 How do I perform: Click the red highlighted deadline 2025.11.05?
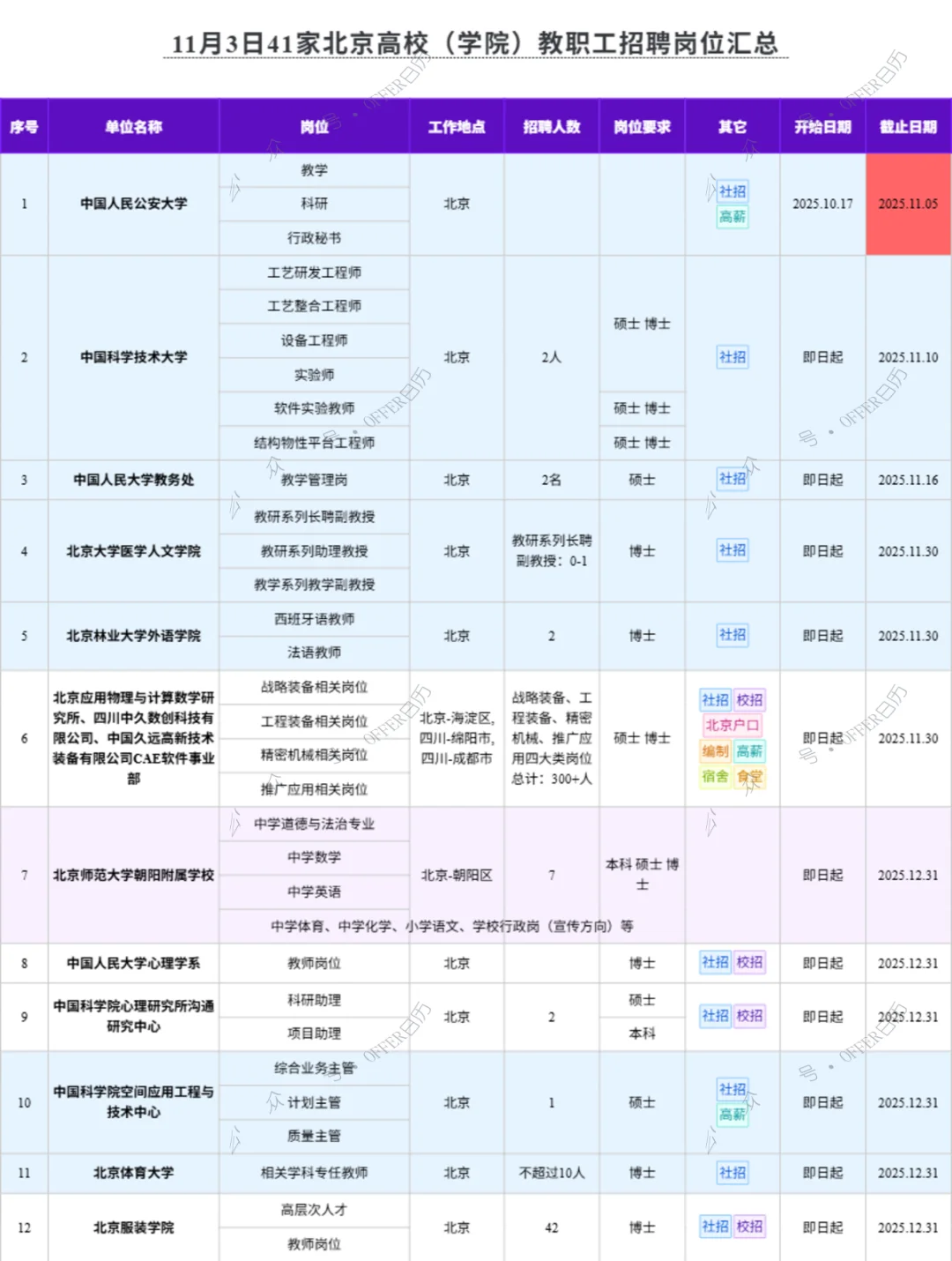tap(910, 203)
